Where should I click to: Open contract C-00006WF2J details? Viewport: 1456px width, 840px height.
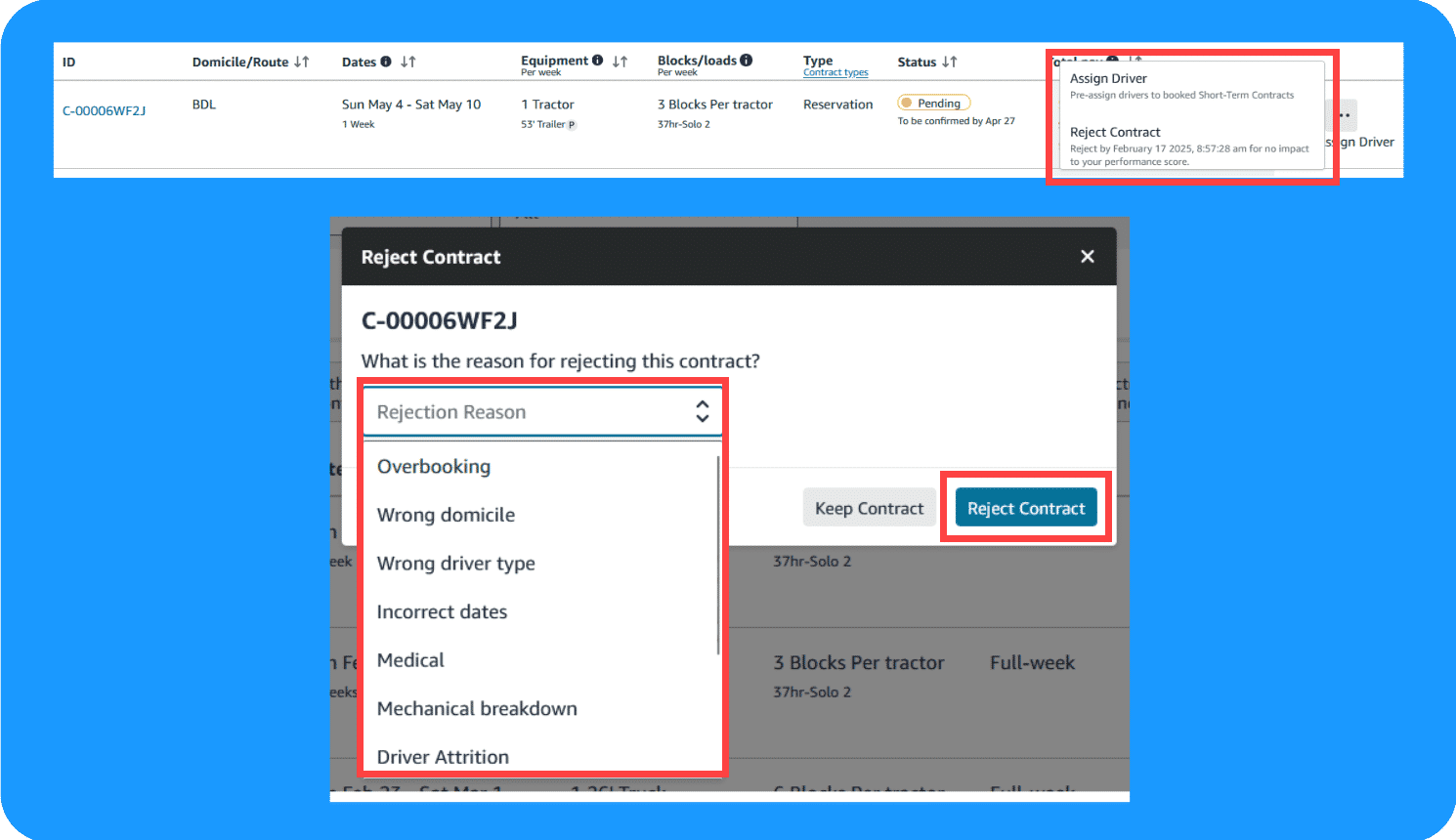(x=105, y=110)
